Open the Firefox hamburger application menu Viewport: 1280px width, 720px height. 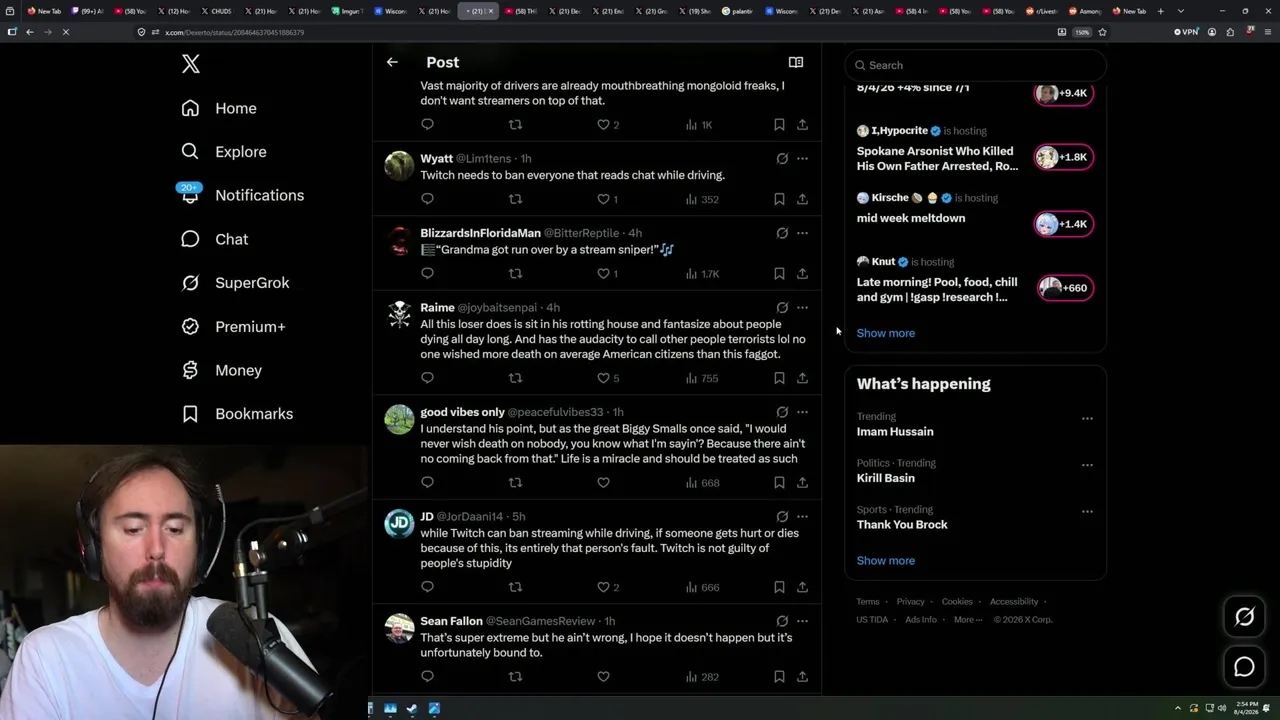[1266, 32]
